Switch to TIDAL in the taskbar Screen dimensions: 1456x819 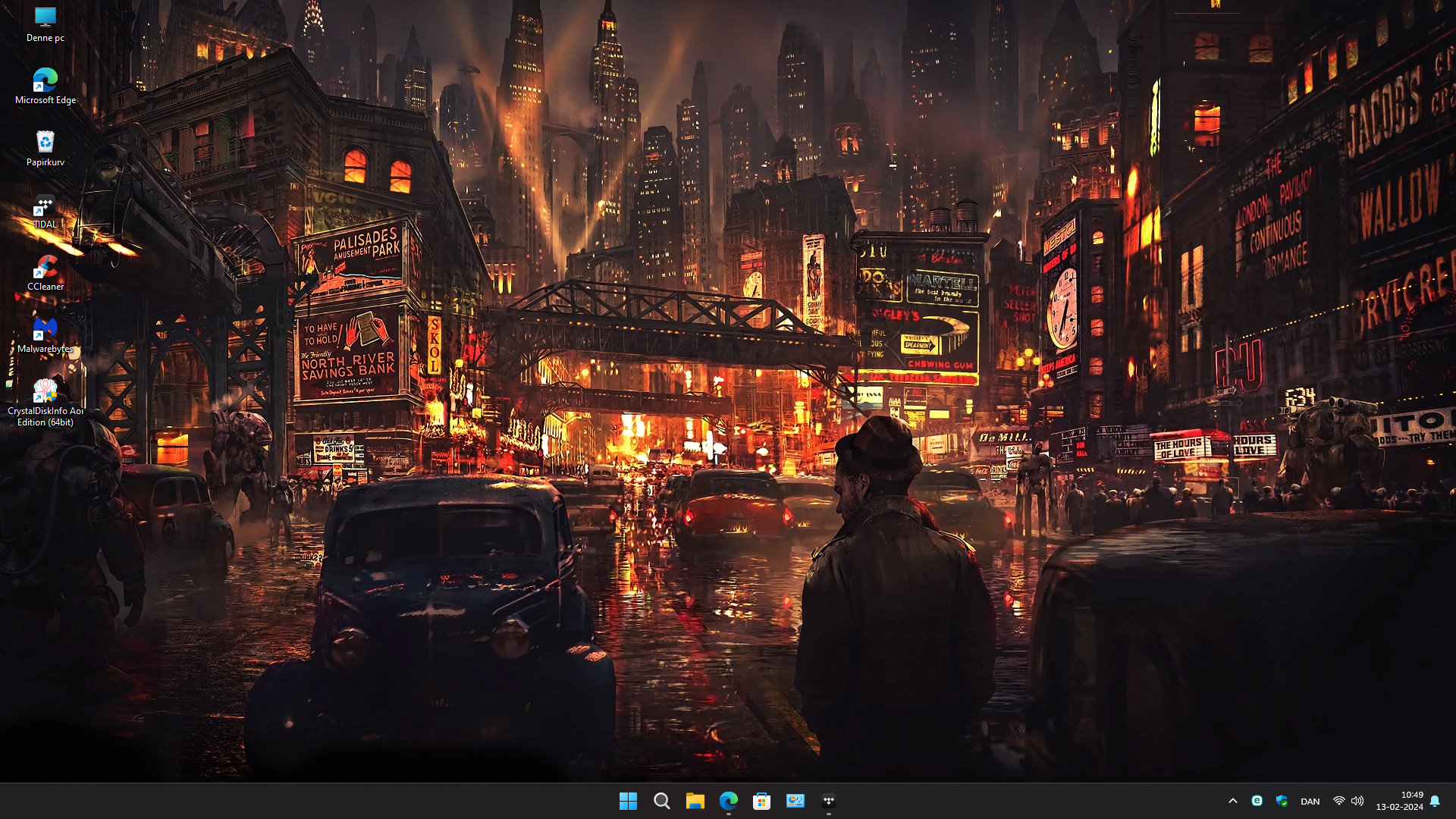click(828, 801)
